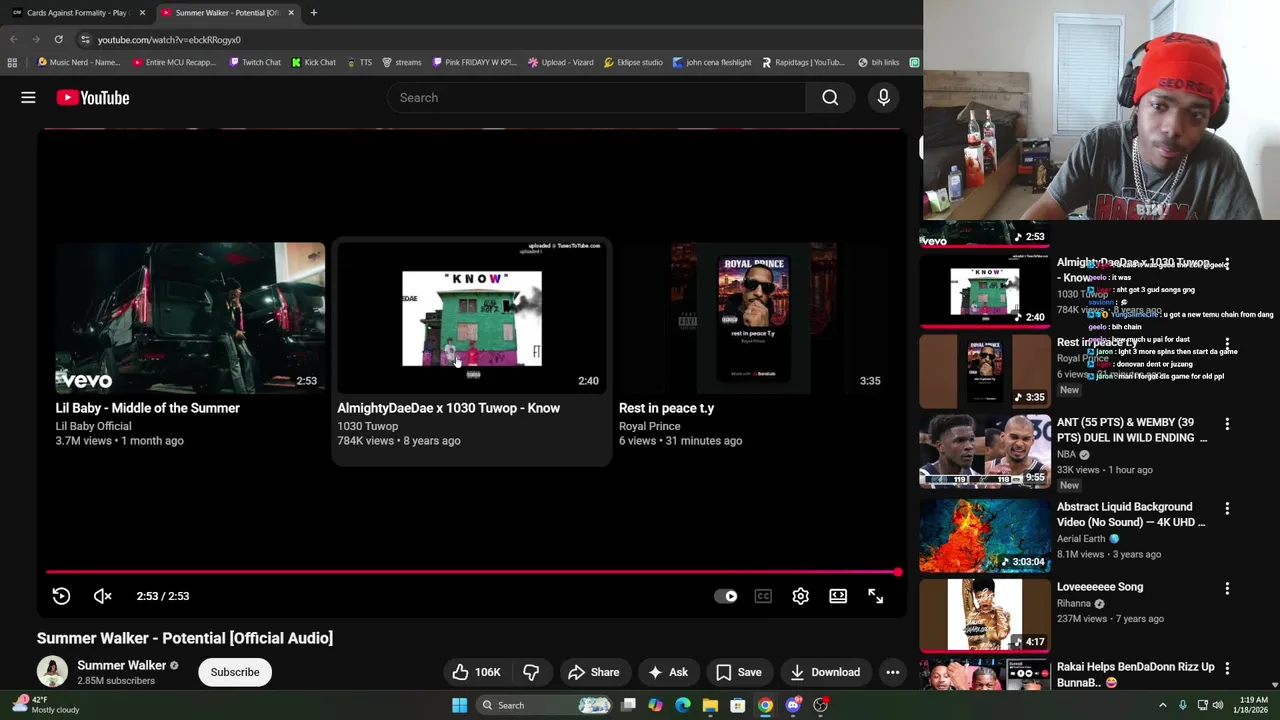Close the Cards Against Formality tab
Viewport: 1280px width, 720px height.
click(142, 12)
